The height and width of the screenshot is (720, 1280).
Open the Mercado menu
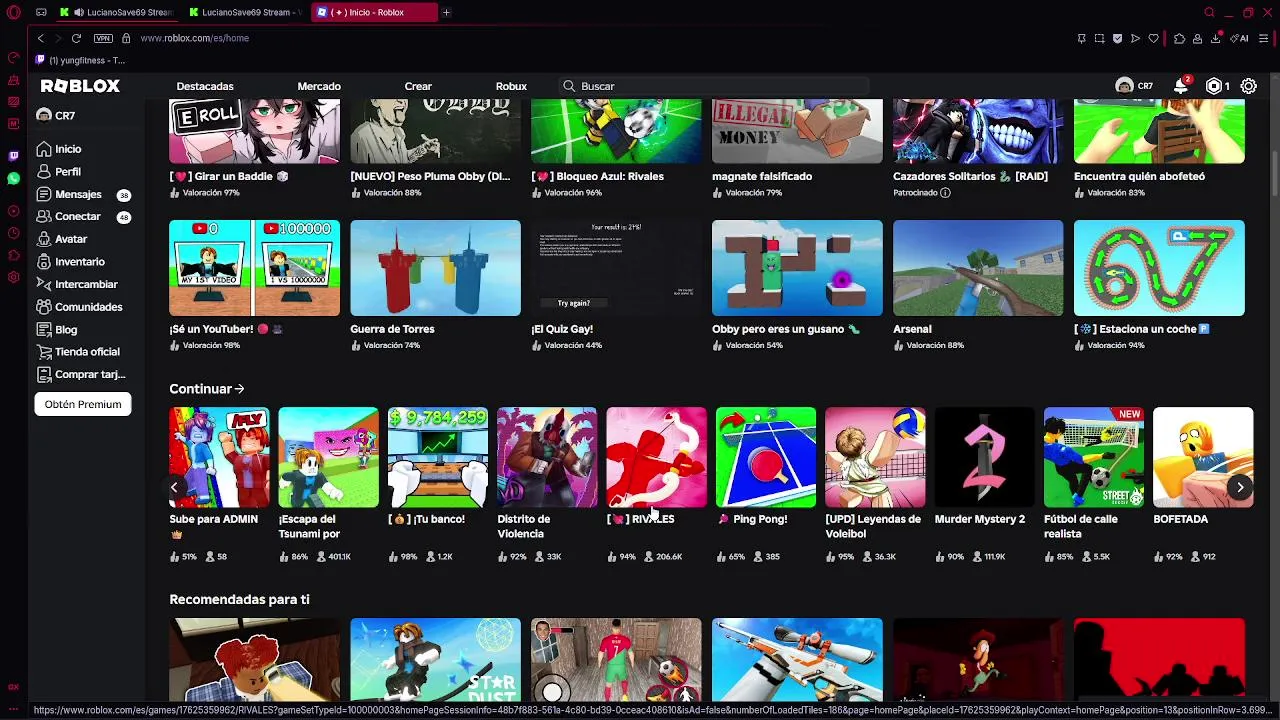click(x=319, y=86)
